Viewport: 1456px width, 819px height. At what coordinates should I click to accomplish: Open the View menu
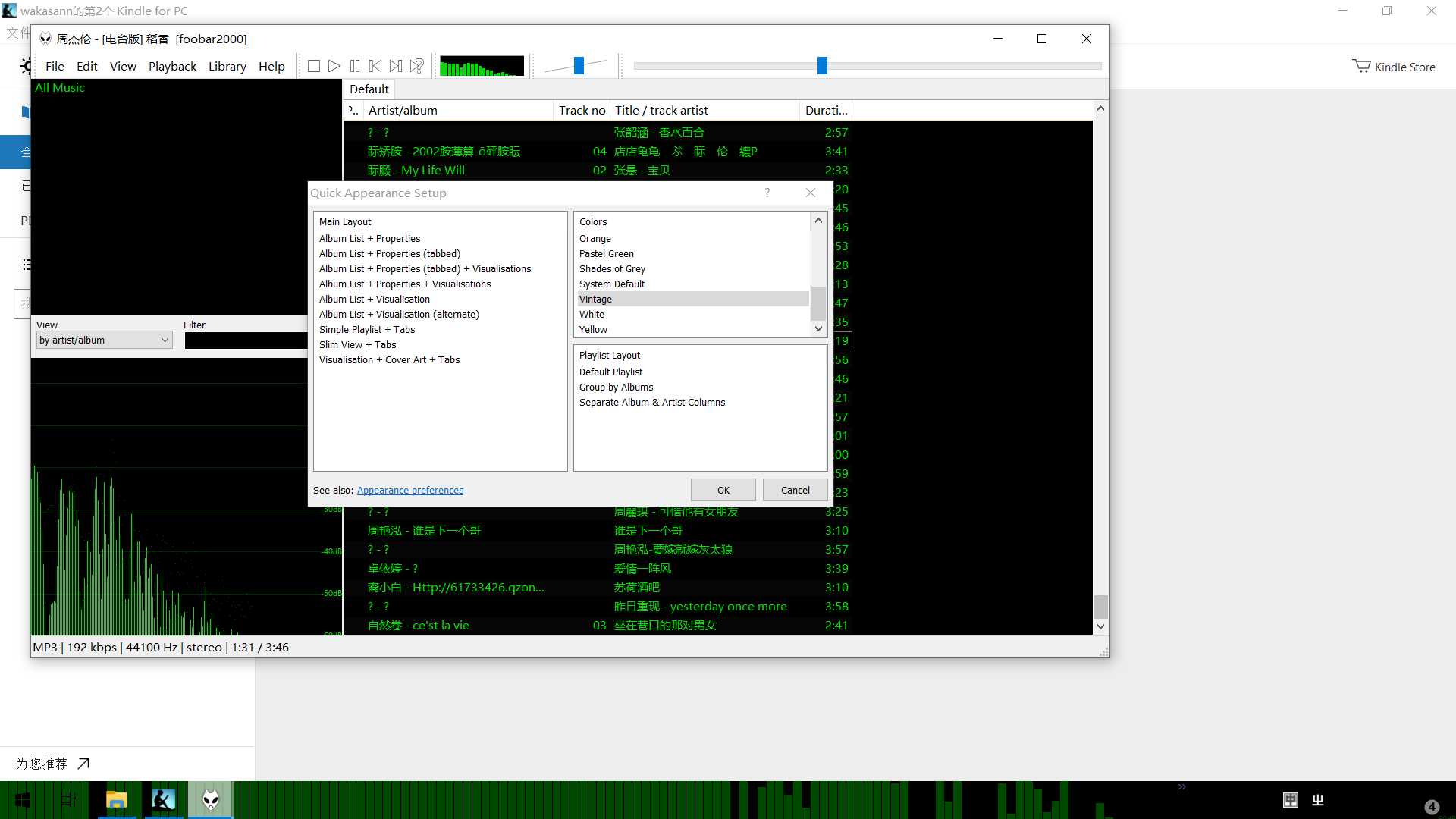[123, 66]
